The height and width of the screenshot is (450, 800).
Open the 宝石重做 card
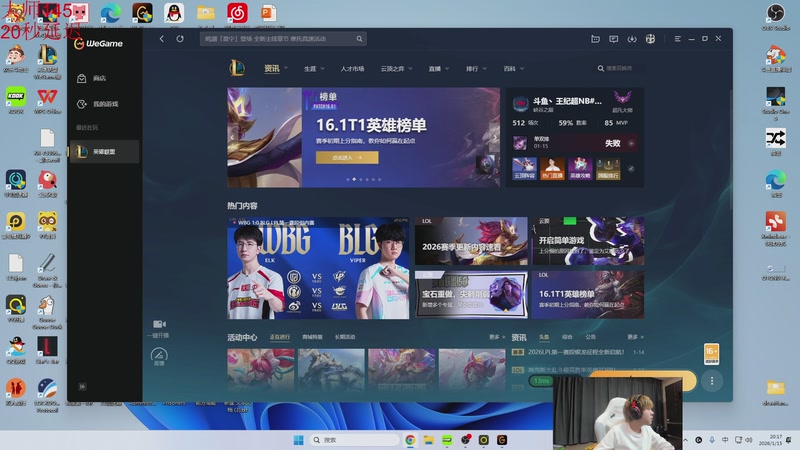tap(471, 294)
